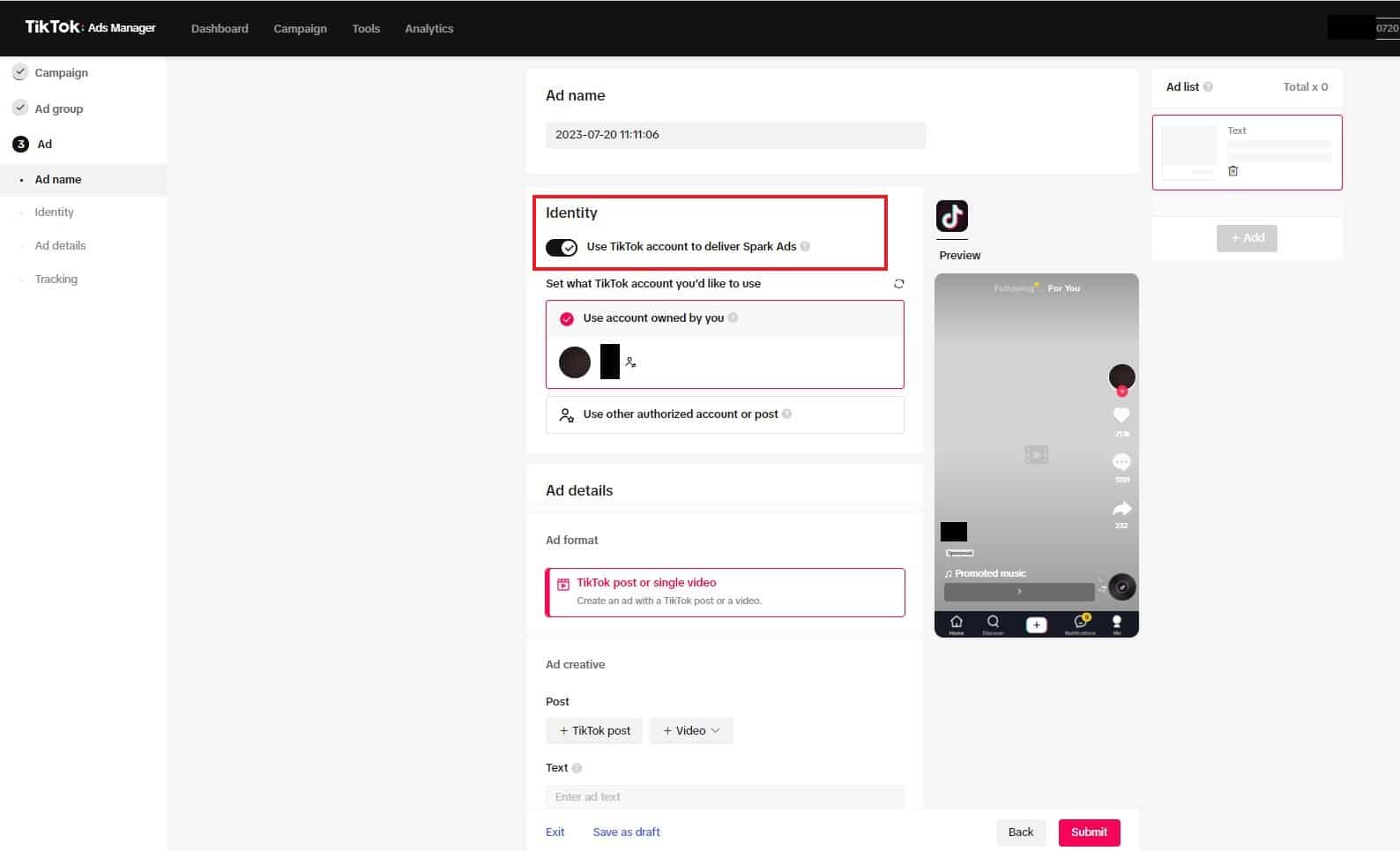Click the For You tab in preview
This screenshot has width=1400, height=851.
1063,288
